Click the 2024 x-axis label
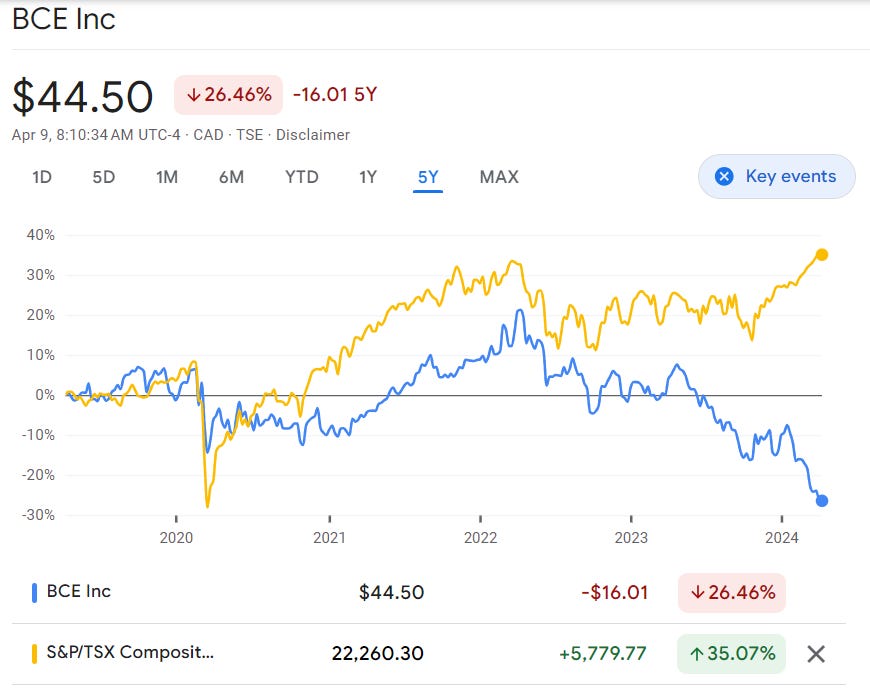Image resolution: width=870 pixels, height=697 pixels. (x=782, y=538)
